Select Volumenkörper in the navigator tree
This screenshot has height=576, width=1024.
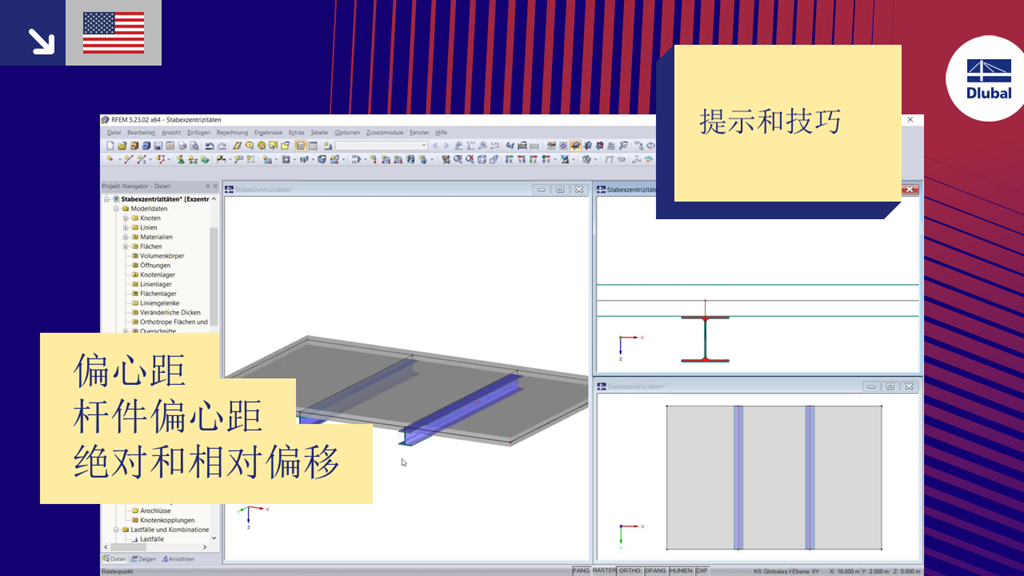click(162, 256)
